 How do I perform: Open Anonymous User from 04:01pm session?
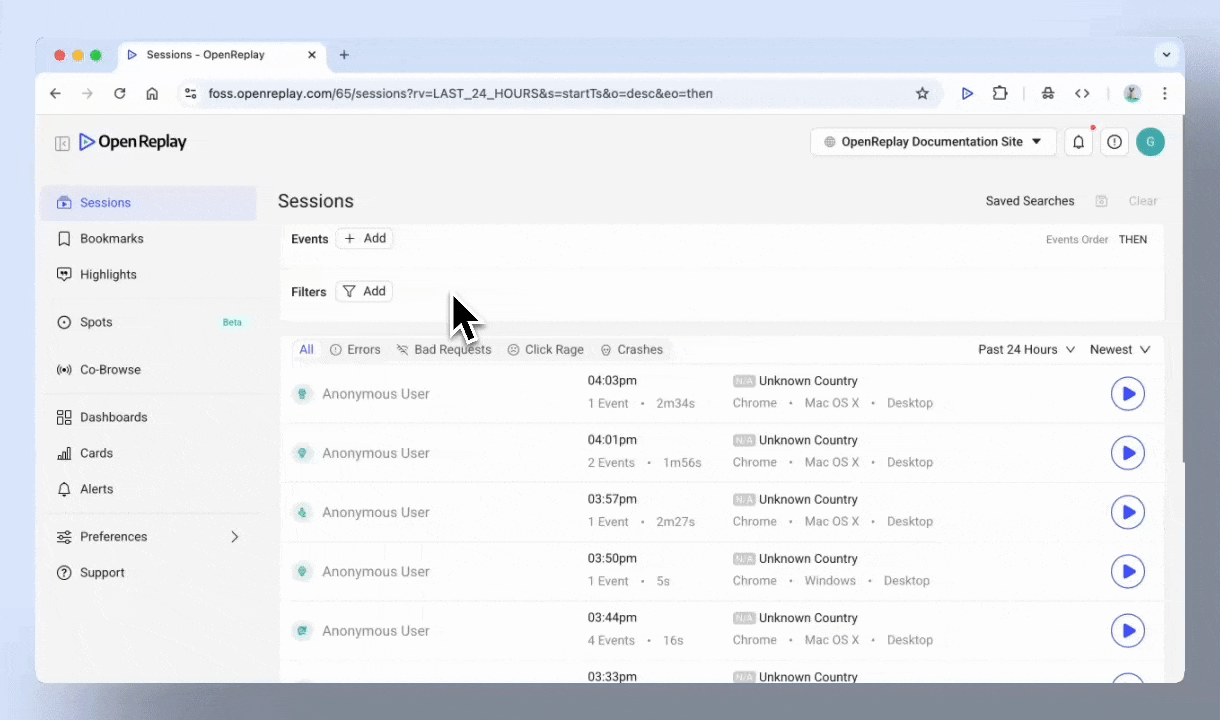click(376, 453)
